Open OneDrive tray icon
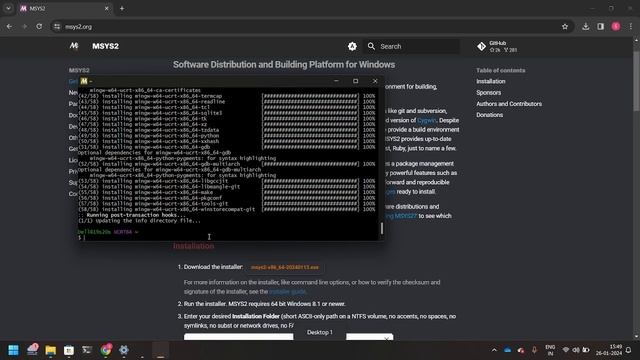Viewport: 640px width, 360px height. pyautogui.click(x=507, y=350)
